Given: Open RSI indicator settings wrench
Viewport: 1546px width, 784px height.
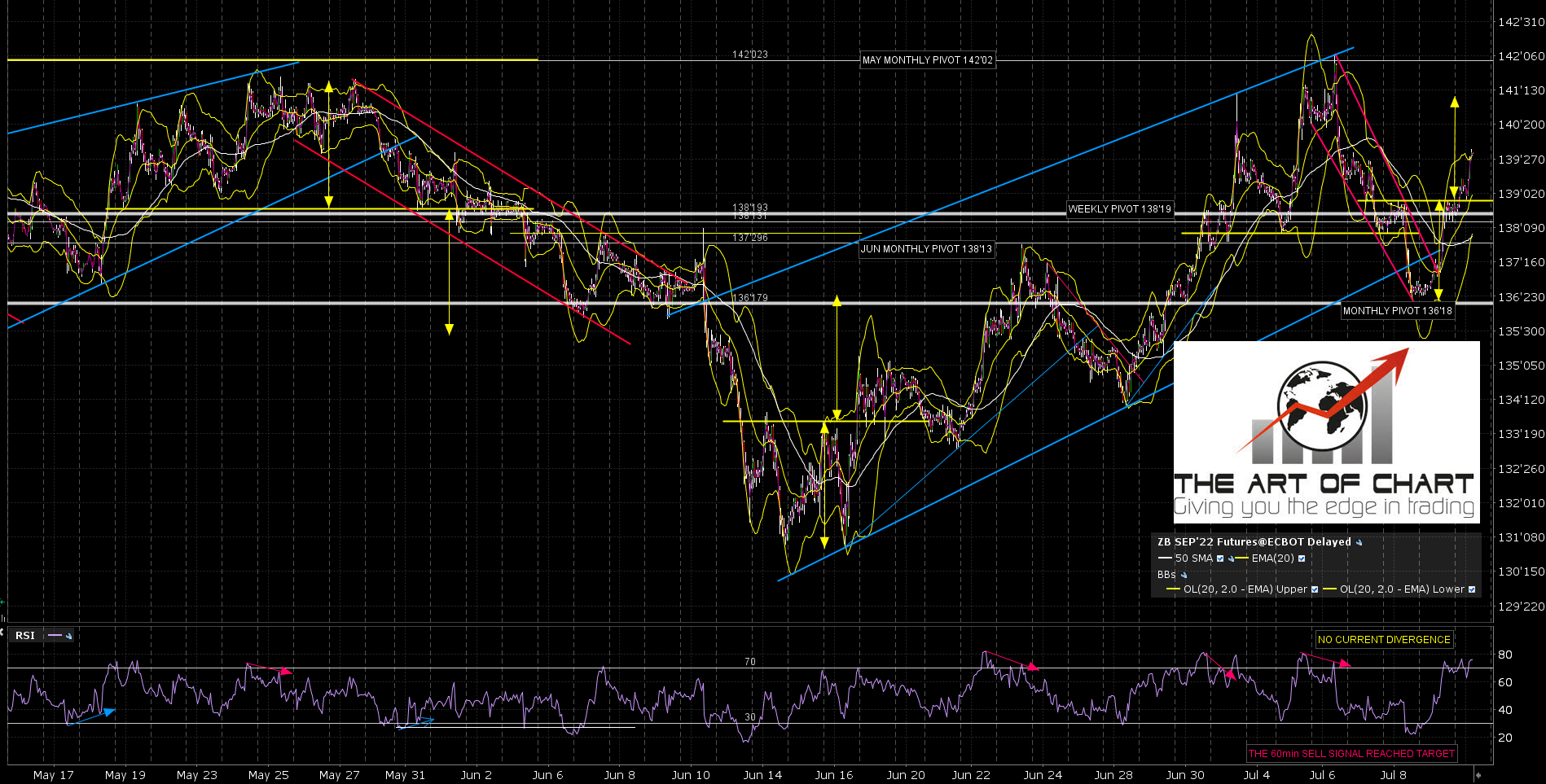Looking at the screenshot, I should (69, 636).
